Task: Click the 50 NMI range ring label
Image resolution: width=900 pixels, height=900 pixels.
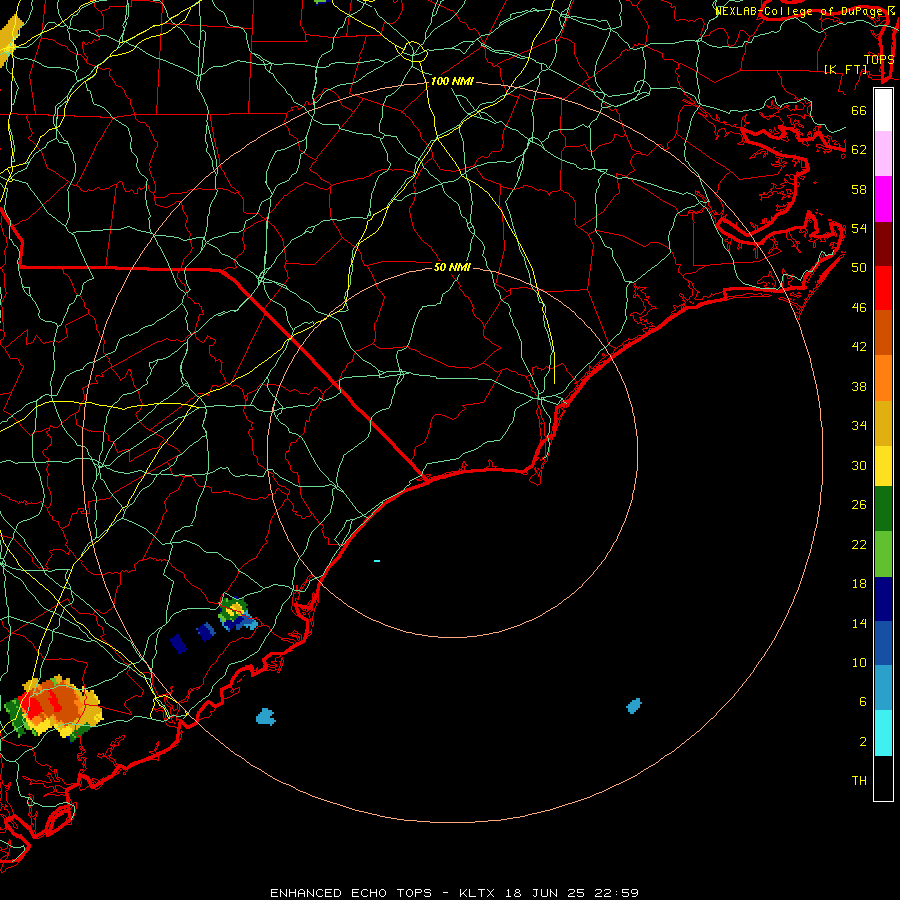Action: coord(452,267)
